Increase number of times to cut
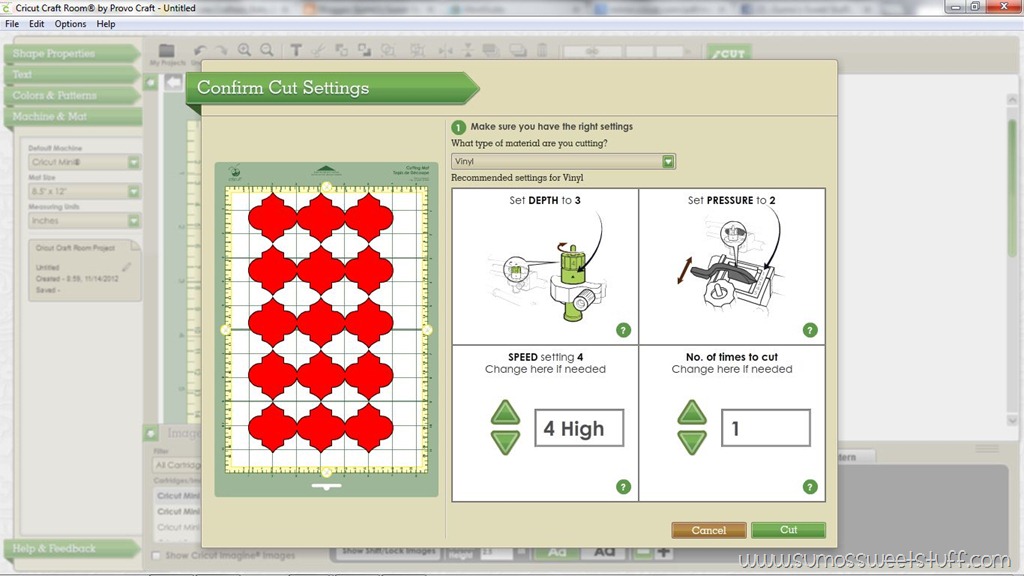This screenshot has height=576, width=1024. click(692, 413)
